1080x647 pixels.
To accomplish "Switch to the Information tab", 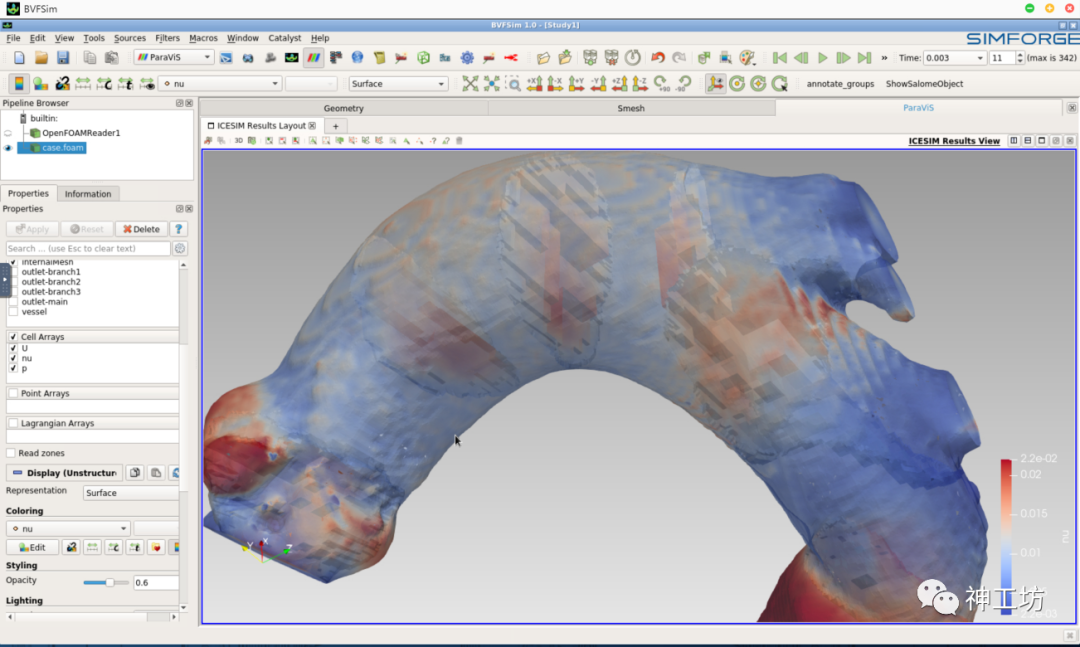I will tap(87, 194).
